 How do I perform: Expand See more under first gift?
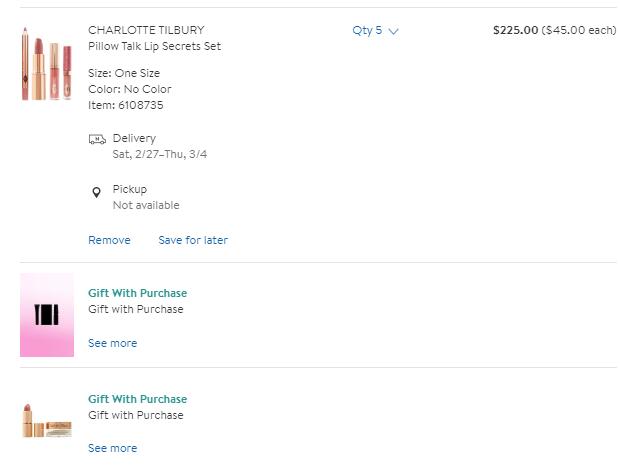click(x=112, y=343)
